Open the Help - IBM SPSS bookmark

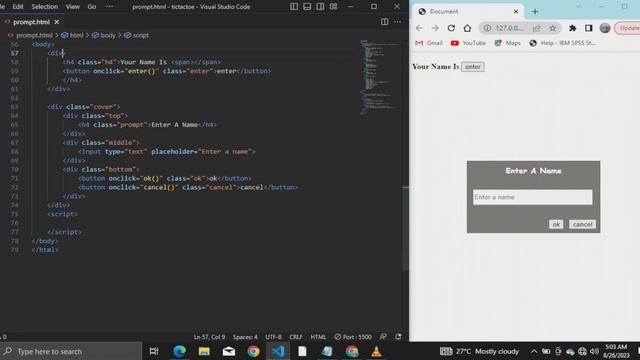click(x=562, y=43)
